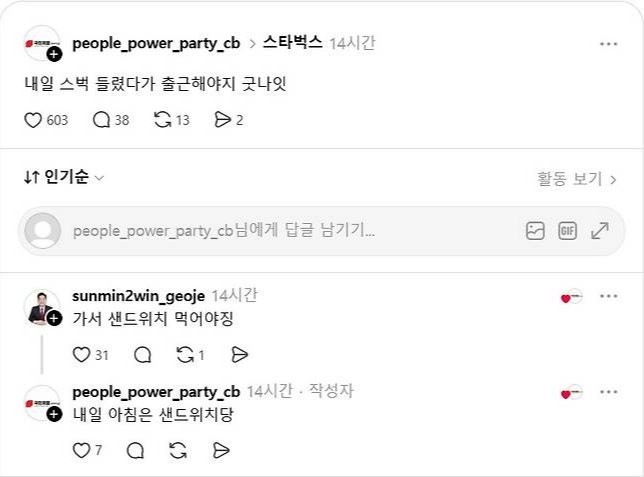Open the 스타벅스 topic tag
Image resolution: width=644 pixels, height=477 pixels.
292,42
